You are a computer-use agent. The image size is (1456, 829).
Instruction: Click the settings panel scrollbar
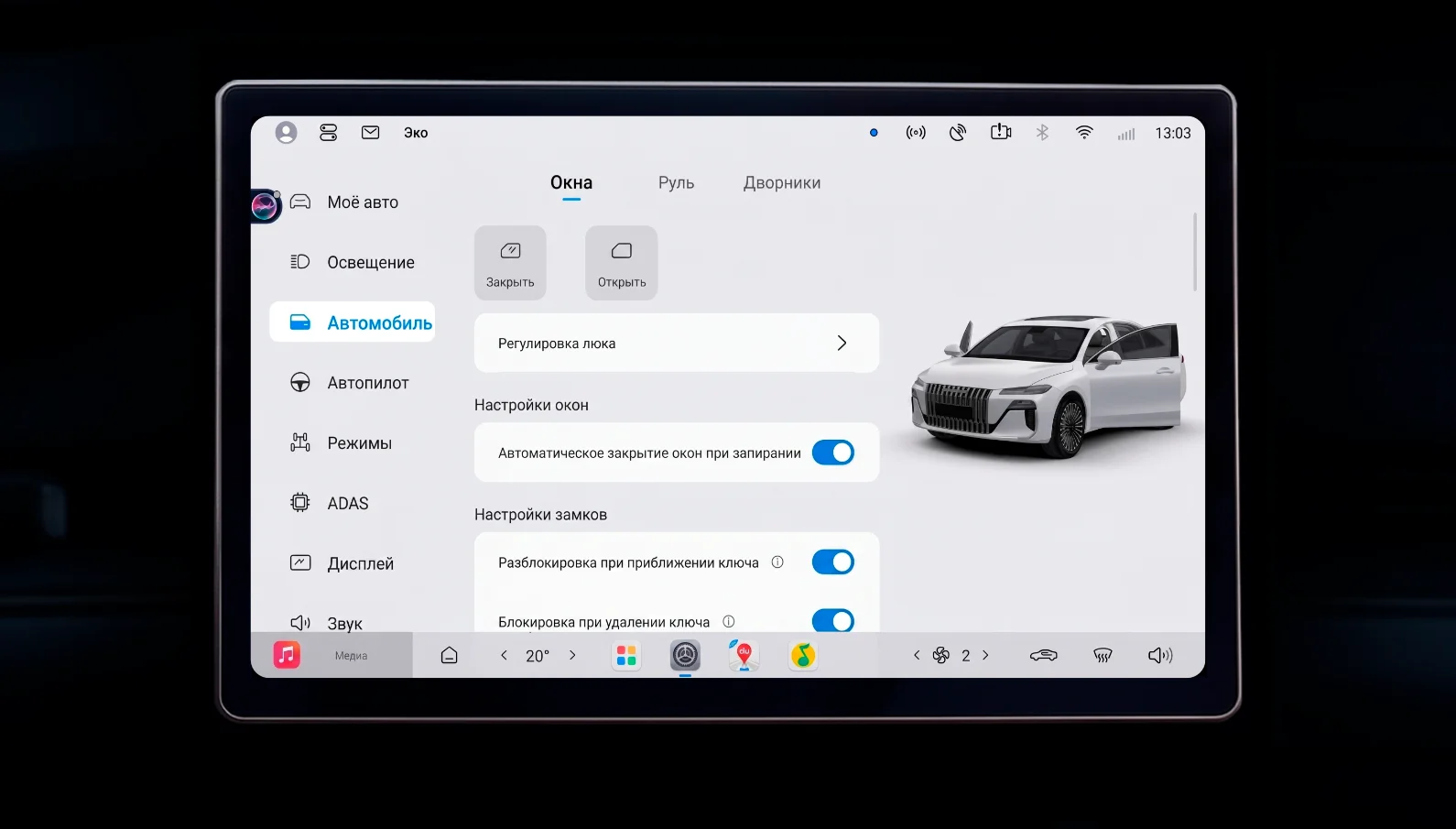(x=1195, y=252)
